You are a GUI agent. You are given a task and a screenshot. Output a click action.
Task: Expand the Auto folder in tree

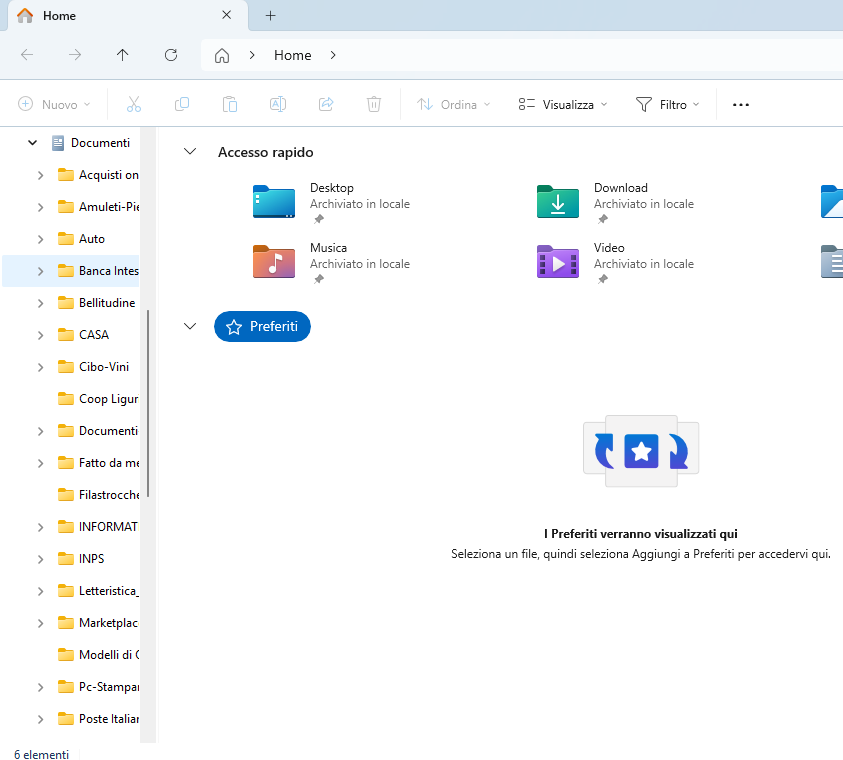40,239
